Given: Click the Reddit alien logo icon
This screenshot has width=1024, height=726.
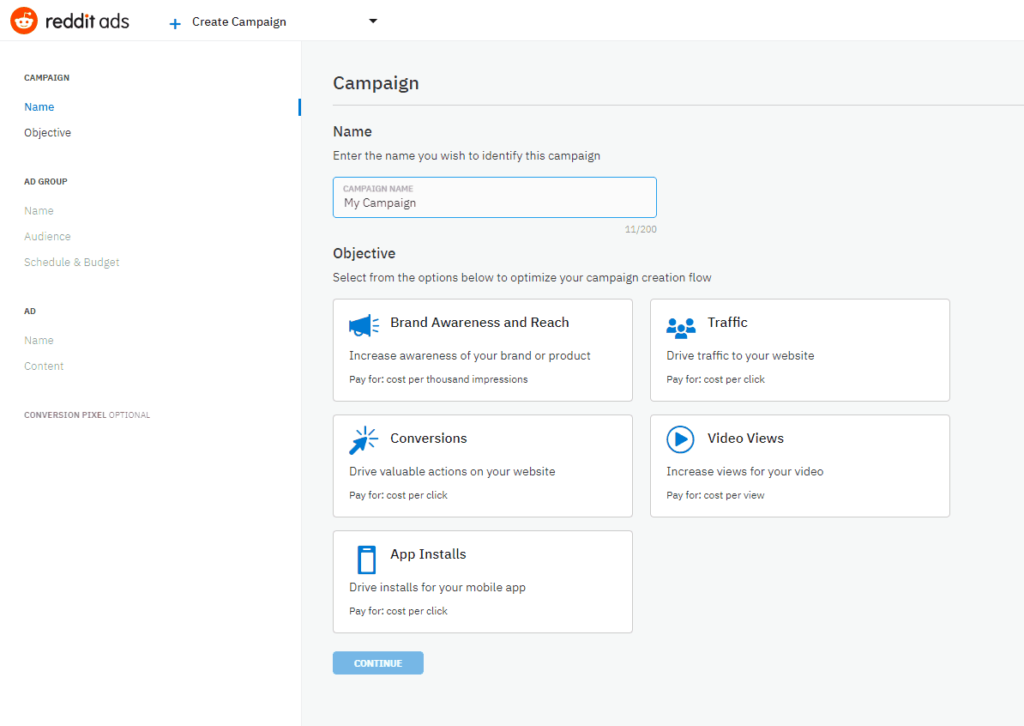Looking at the screenshot, I should (x=24, y=21).
